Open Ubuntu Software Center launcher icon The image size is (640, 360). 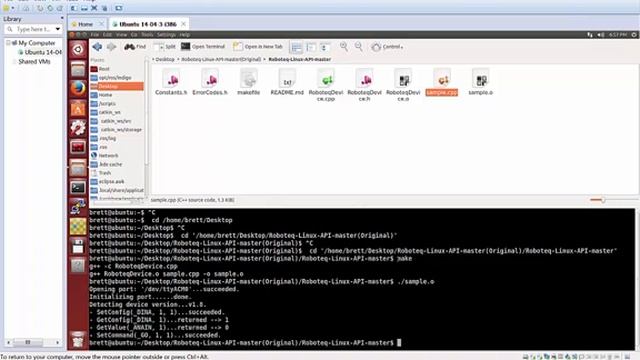pos(78,109)
